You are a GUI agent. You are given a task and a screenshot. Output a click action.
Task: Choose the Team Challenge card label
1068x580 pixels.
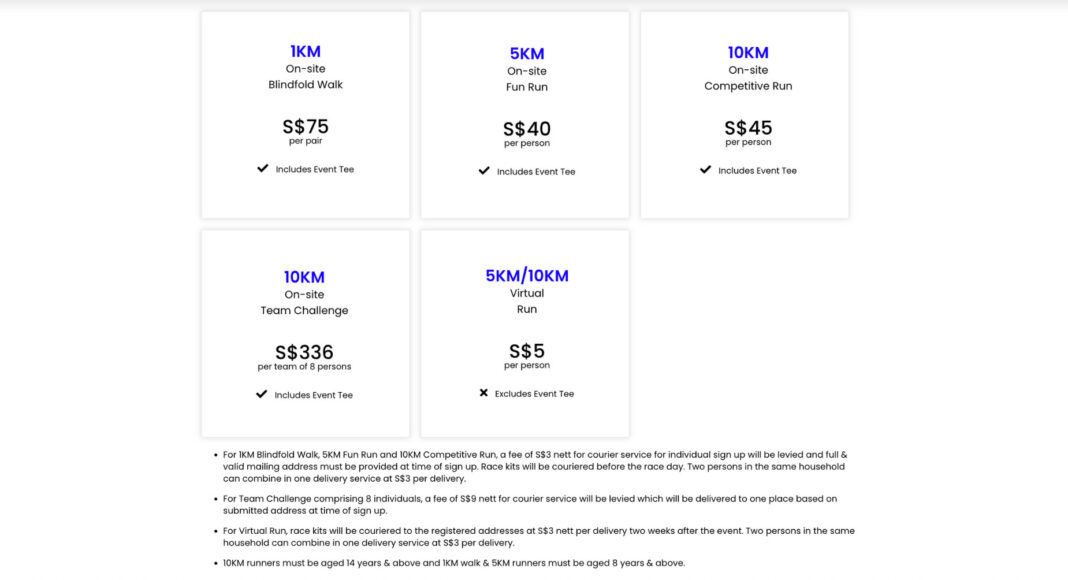click(x=304, y=310)
